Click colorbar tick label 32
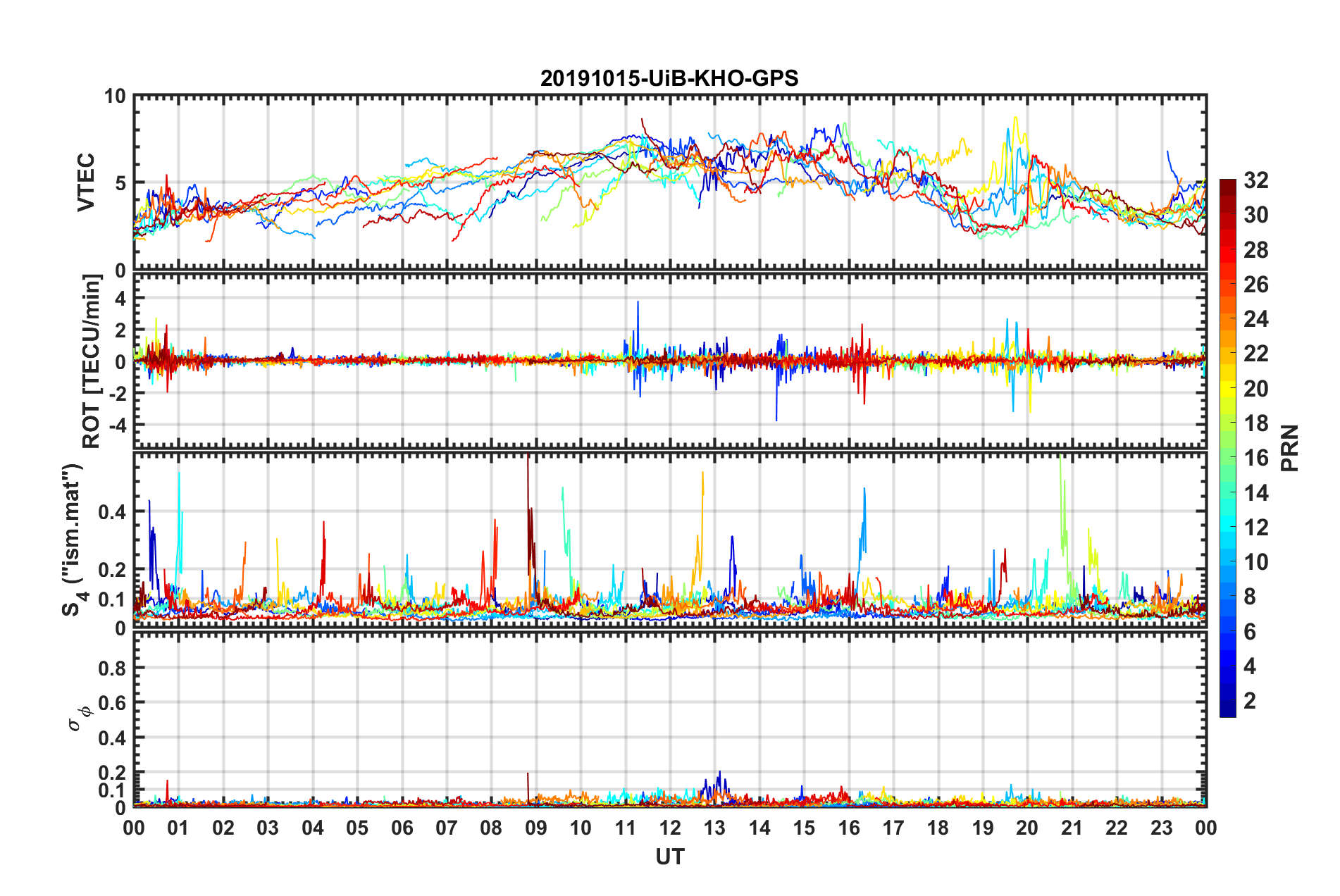The height and width of the screenshot is (896, 1340). (x=1255, y=180)
